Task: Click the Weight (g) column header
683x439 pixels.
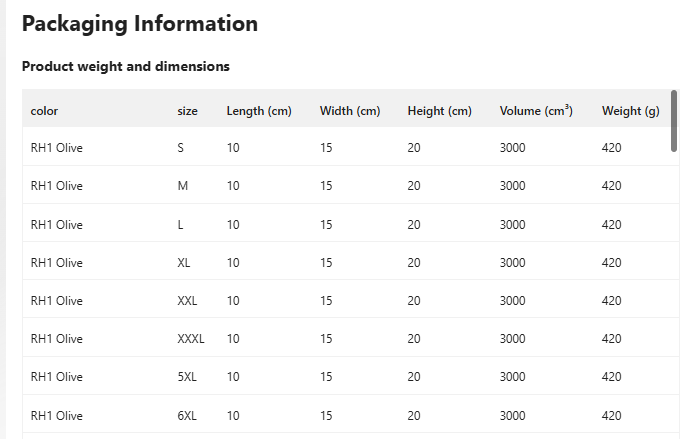Action: (630, 111)
